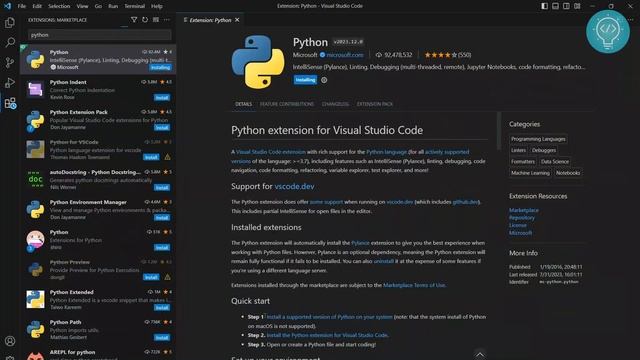Install the Python for VSCode extension

(x=151, y=157)
